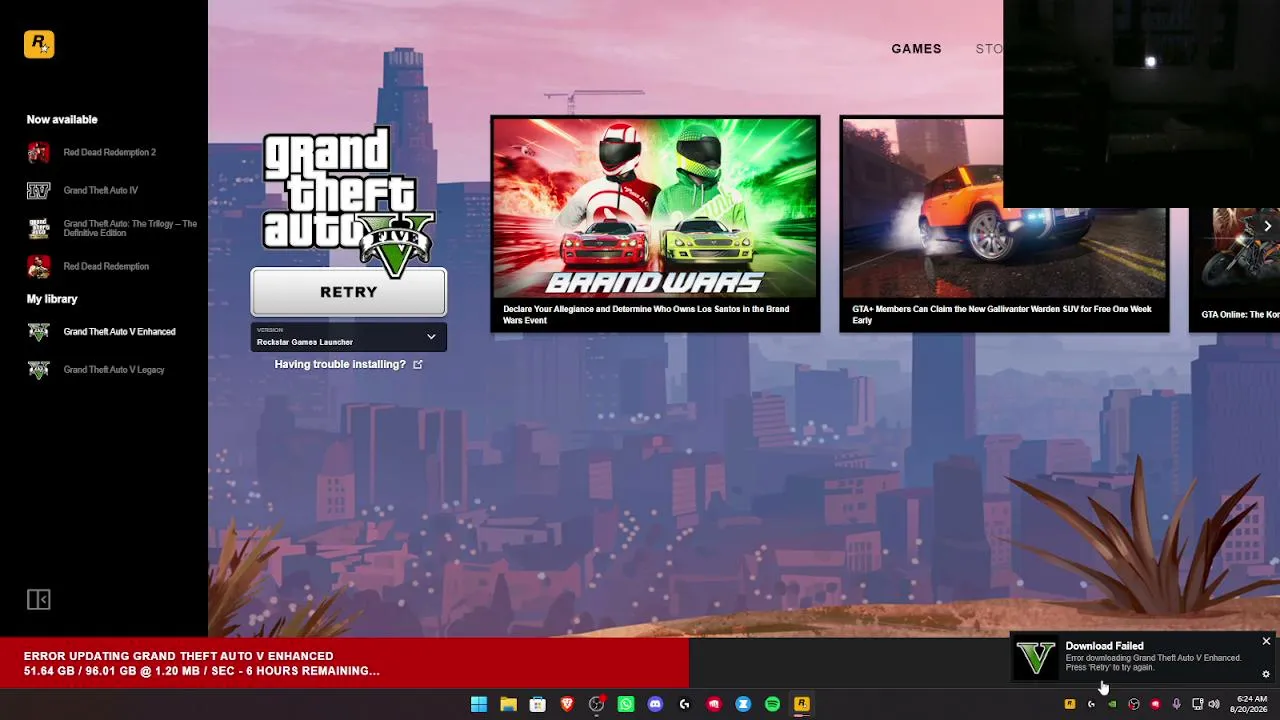The height and width of the screenshot is (720, 1280).
Task: Click Grand Theft Auto V Enhanced library icon
Action: (38, 332)
